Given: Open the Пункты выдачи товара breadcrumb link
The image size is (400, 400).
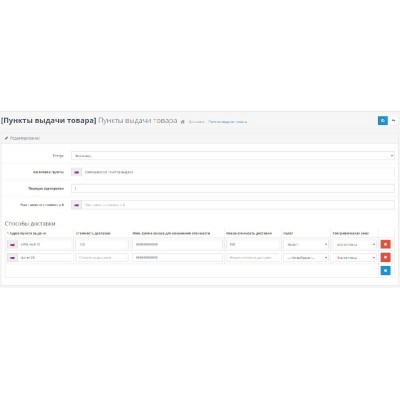Looking at the screenshot, I should click(x=228, y=122).
